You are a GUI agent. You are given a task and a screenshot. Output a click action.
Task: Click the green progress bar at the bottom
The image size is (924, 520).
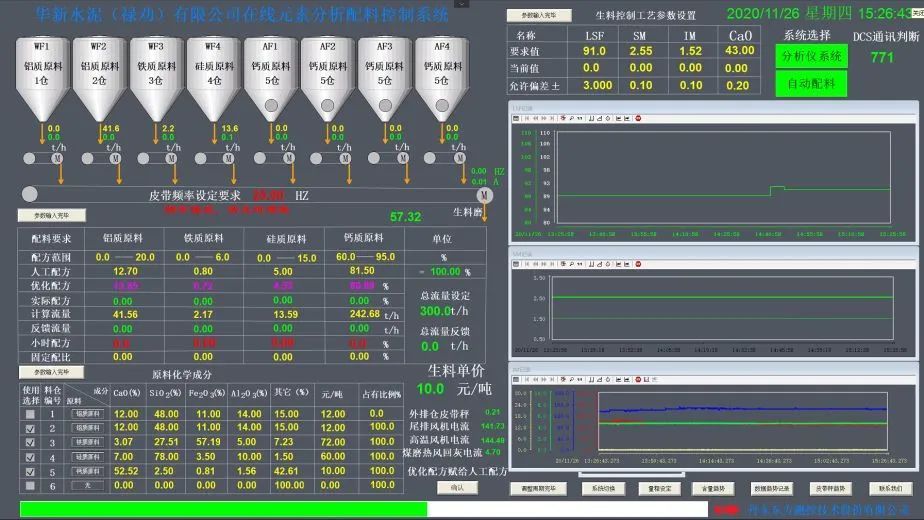point(222,509)
